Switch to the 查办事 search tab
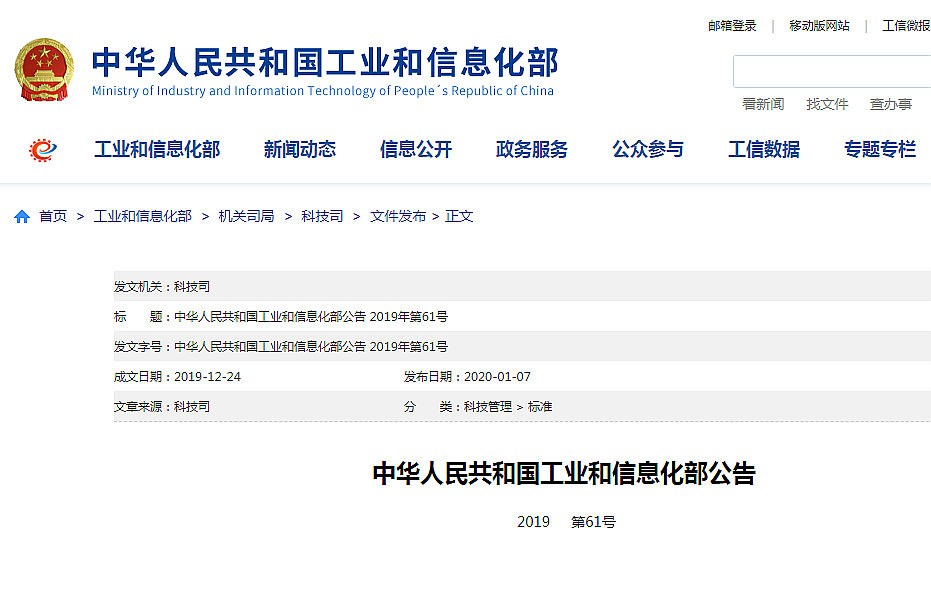Viewport: 931px width, 615px height. pos(891,104)
